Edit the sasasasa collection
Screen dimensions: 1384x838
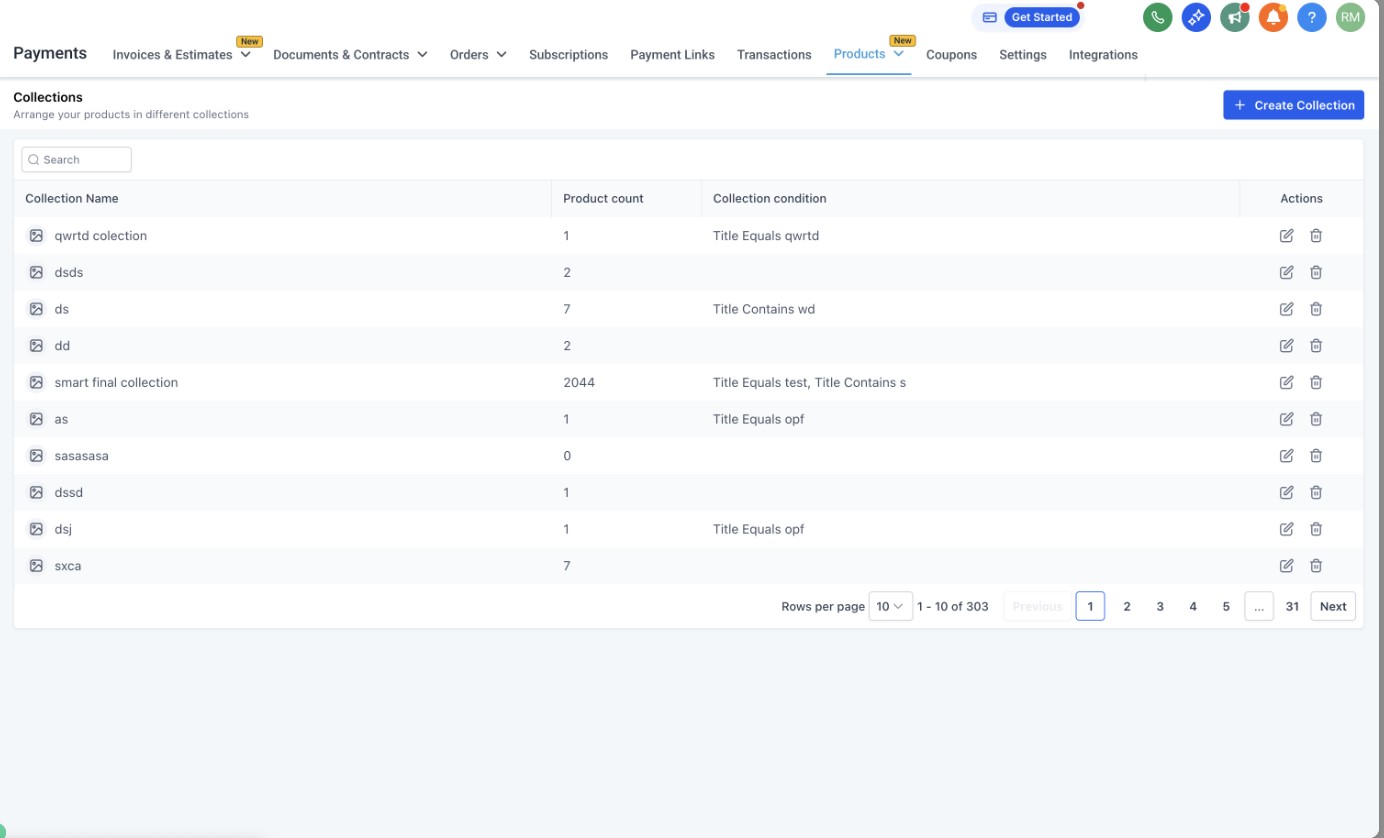click(1287, 456)
